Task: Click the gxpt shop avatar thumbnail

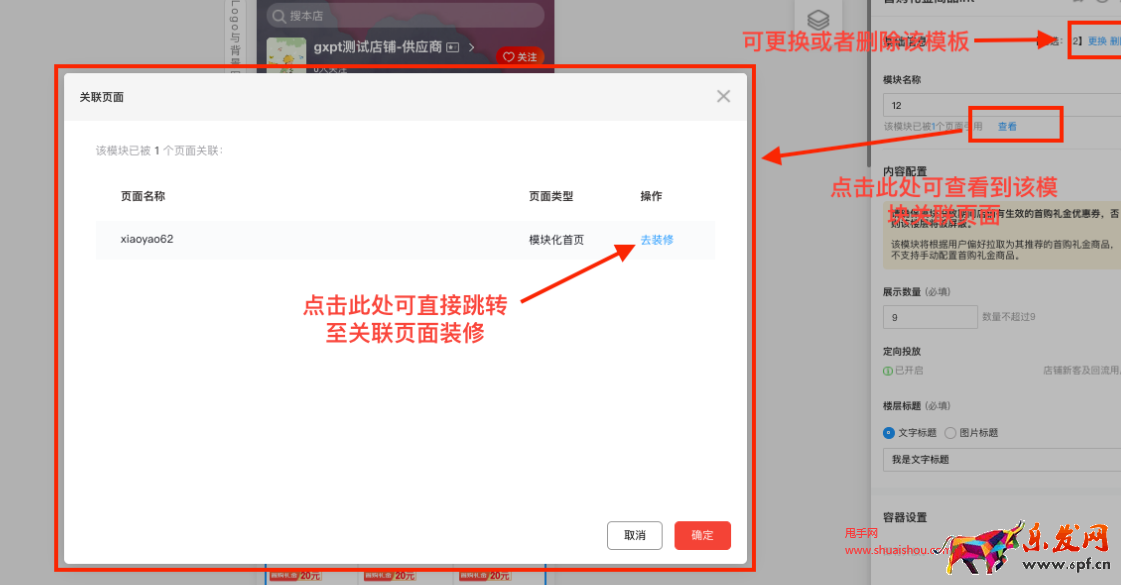Action: coord(286,57)
